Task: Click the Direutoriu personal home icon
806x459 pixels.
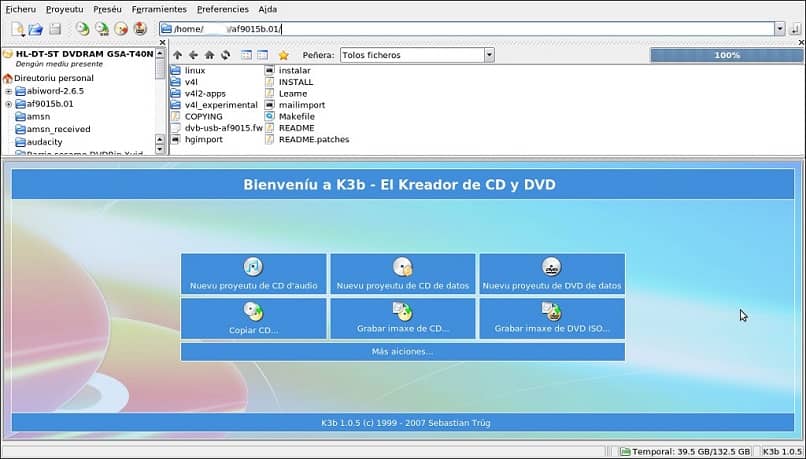Action: [x=7, y=79]
